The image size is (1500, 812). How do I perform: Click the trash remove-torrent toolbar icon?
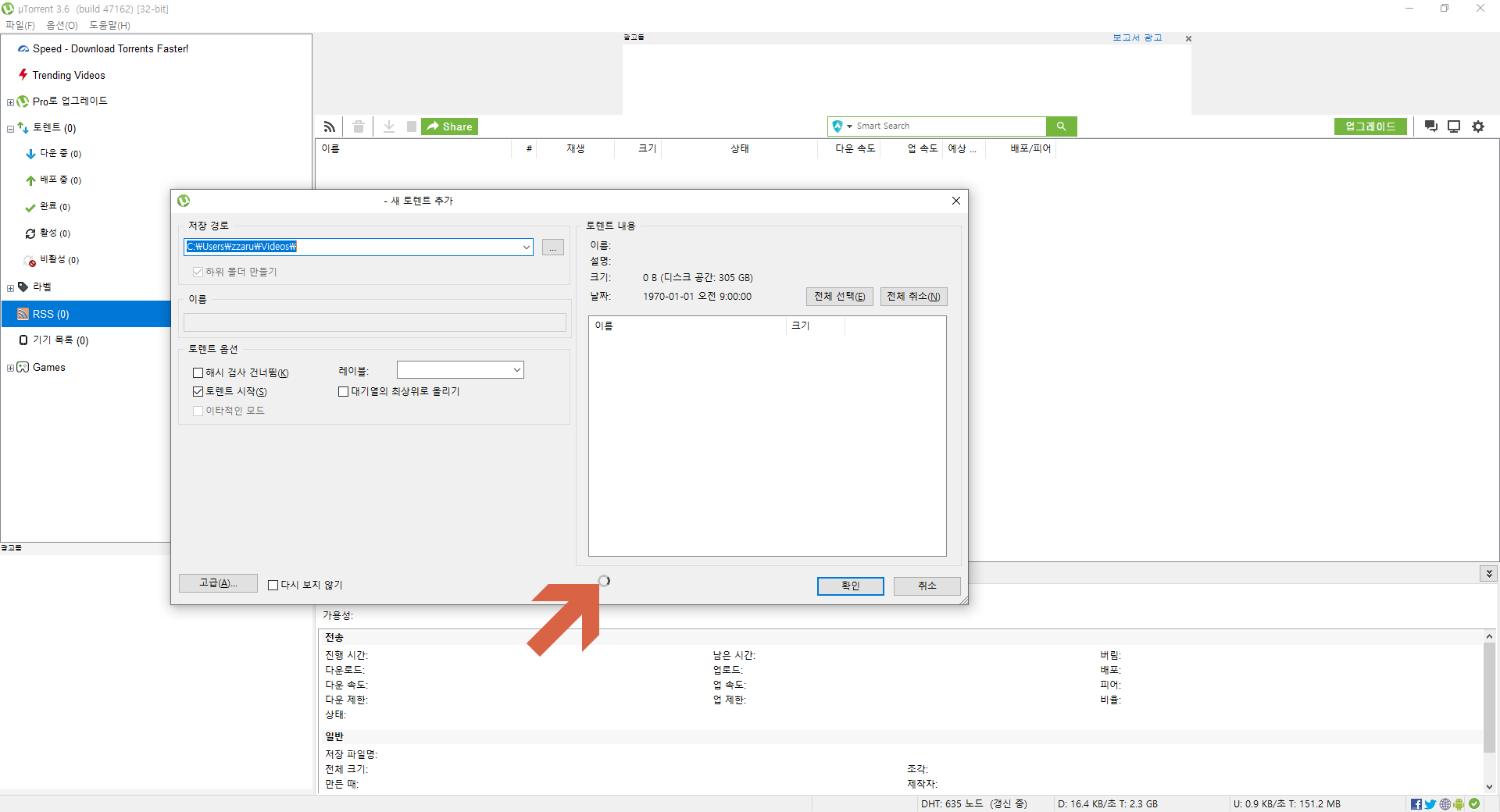click(x=359, y=126)
